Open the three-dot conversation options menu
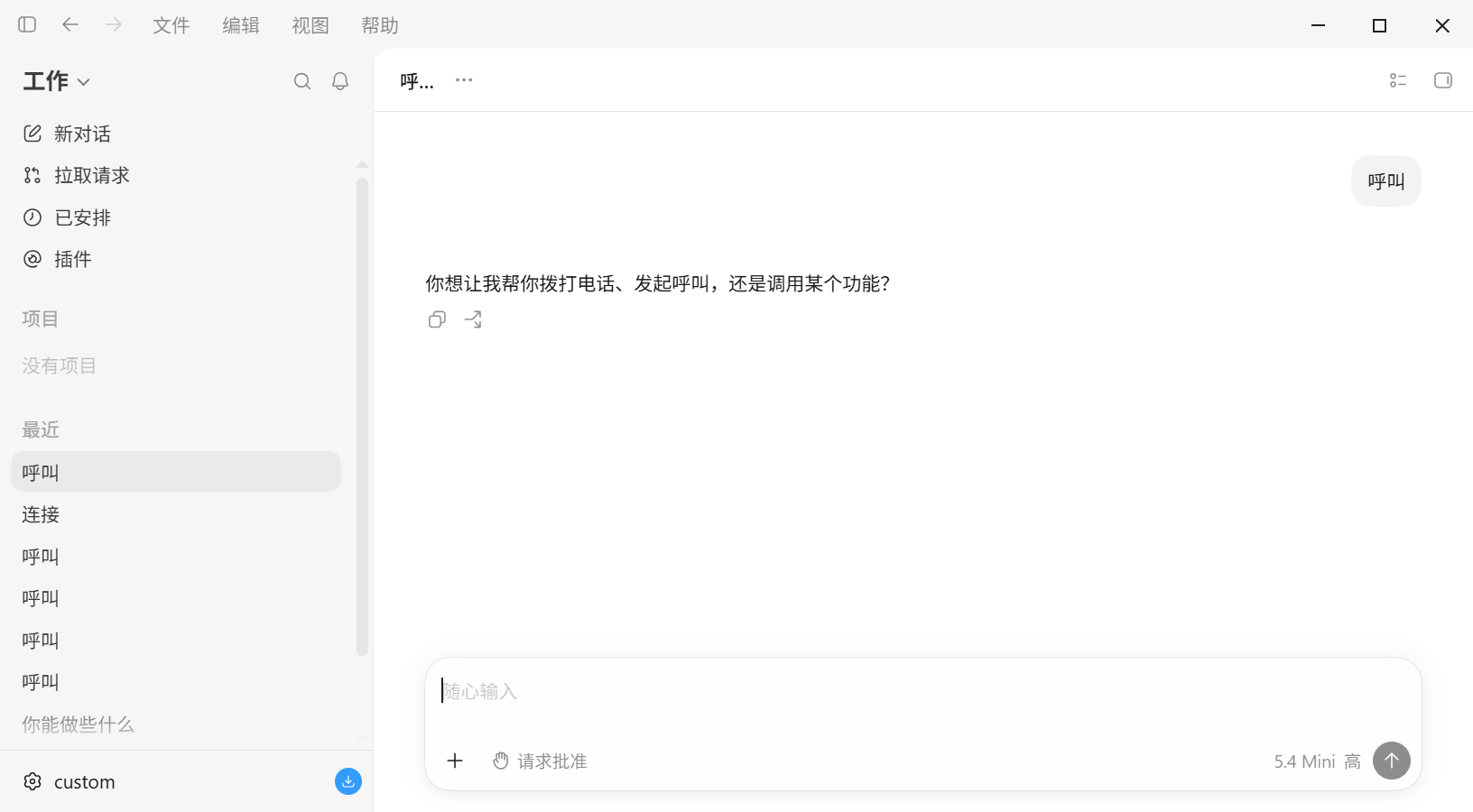 [x=464, y=80]
